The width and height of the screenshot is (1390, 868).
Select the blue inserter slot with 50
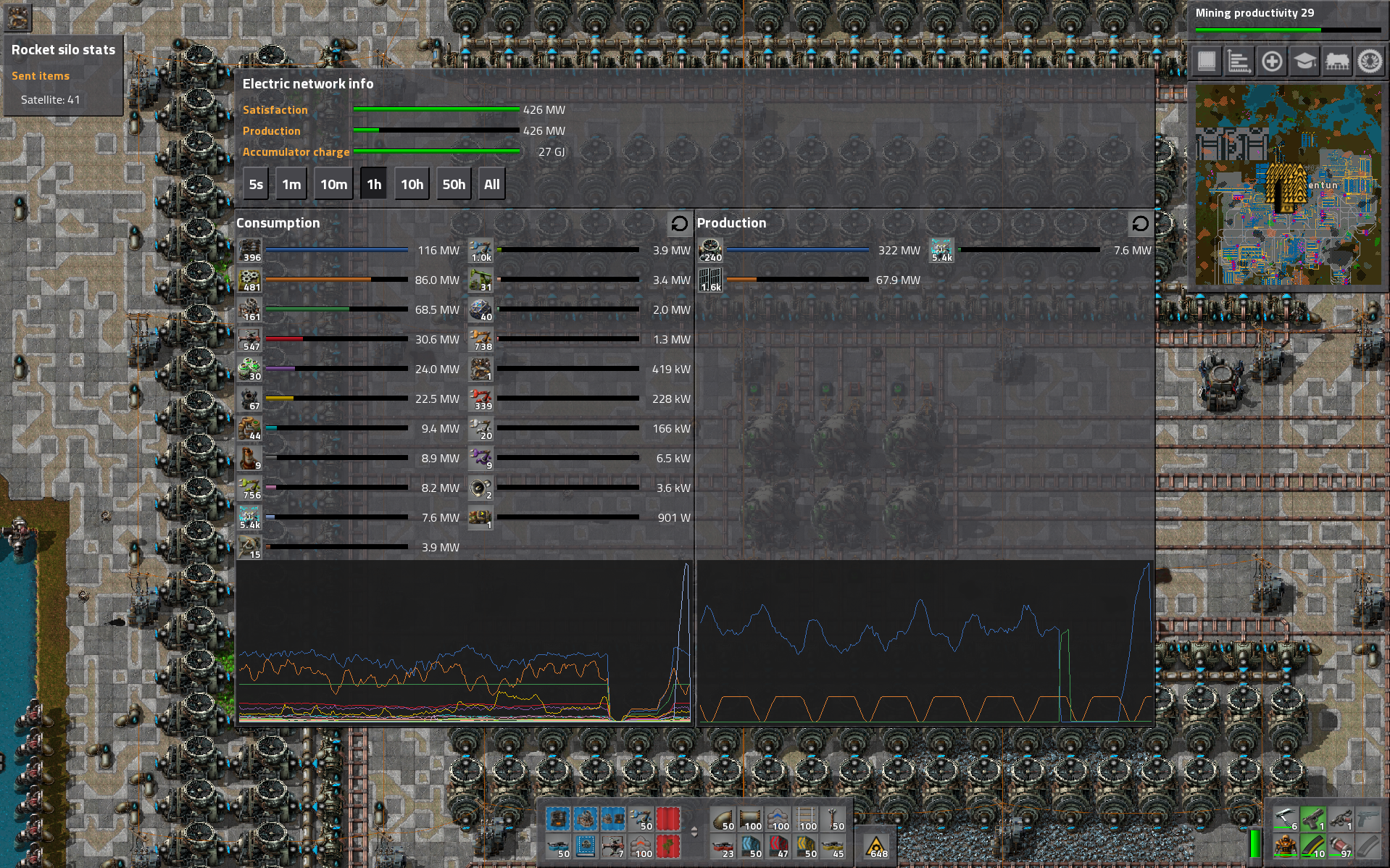pos(641,819)
